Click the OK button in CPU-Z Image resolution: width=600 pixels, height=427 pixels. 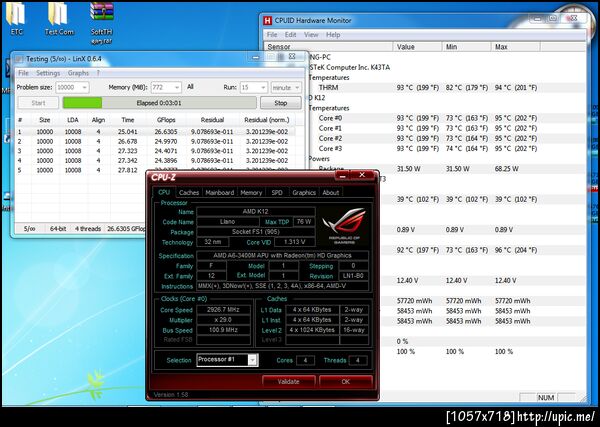point(346,381)
